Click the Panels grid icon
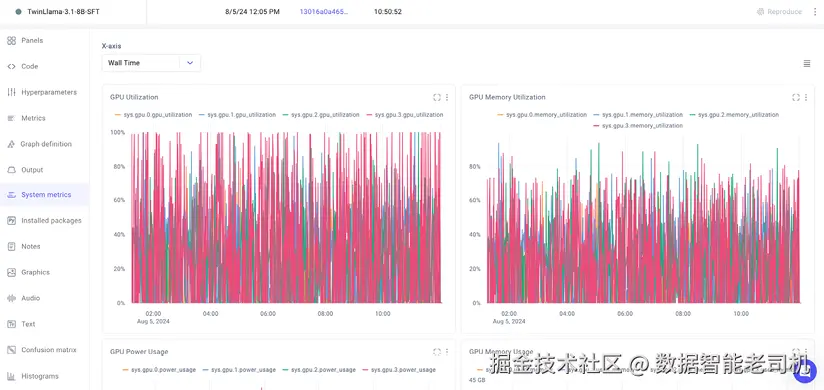The image size is (824, 390). pos(12,40)
